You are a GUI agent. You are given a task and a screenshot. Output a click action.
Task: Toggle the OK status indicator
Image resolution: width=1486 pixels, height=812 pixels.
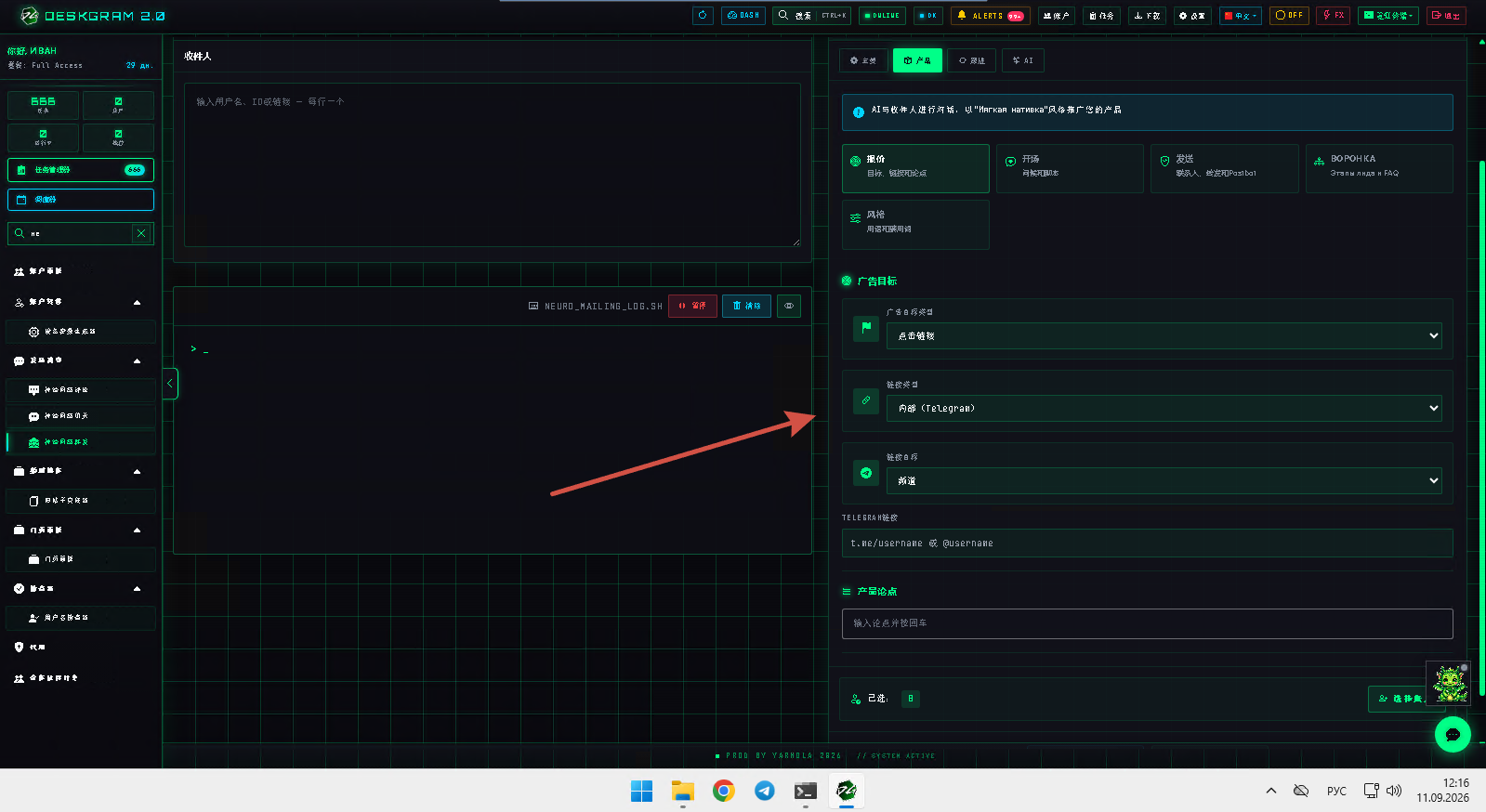tap(928, 15)
